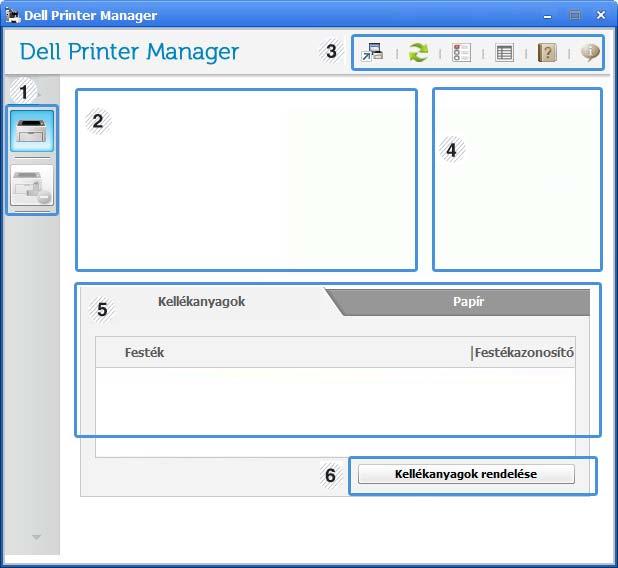
Task: Click the Festék column header
Action: pyautogui.click(x=144, y=352)
